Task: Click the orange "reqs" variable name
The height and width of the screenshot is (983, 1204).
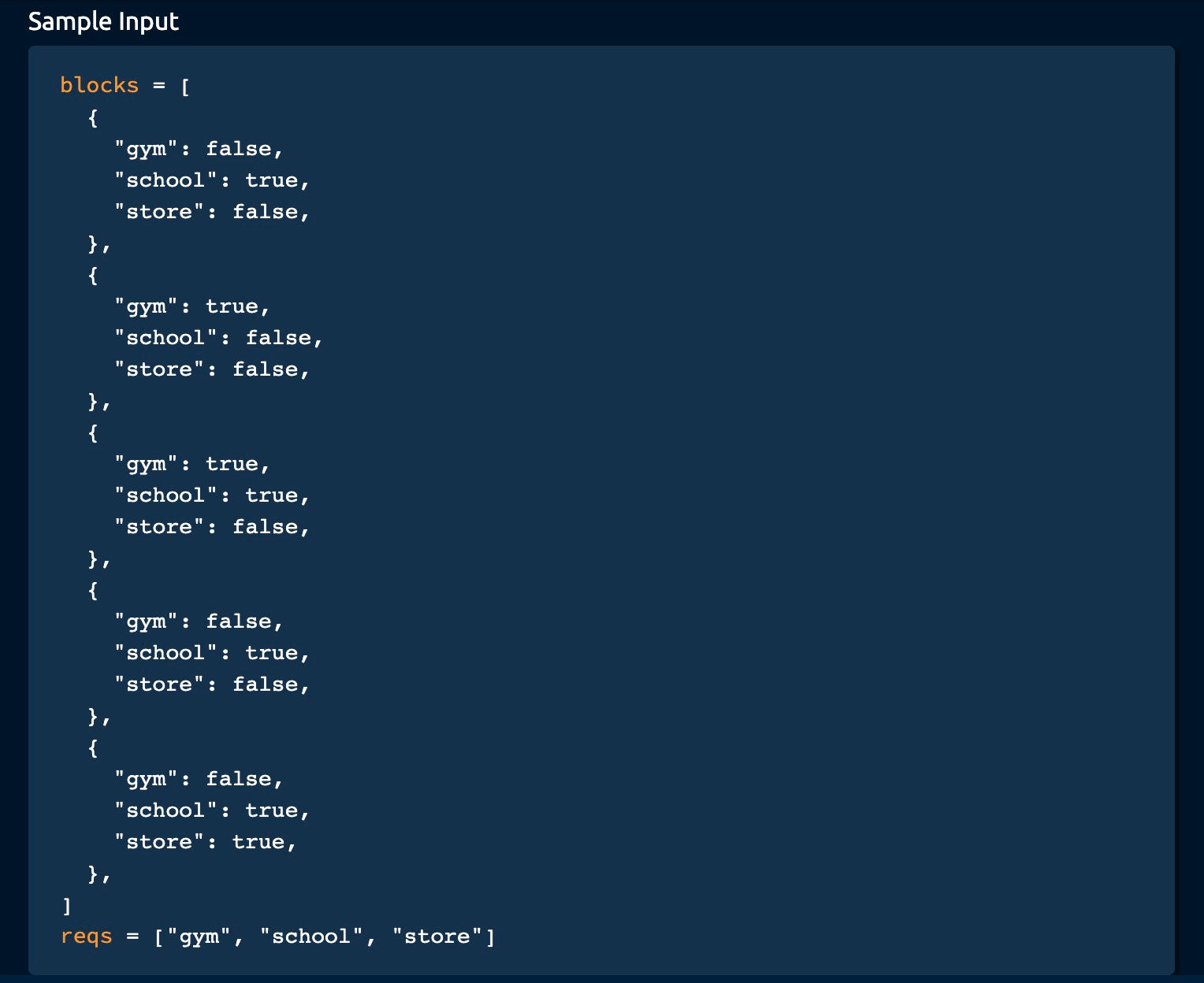Action: 87,937
